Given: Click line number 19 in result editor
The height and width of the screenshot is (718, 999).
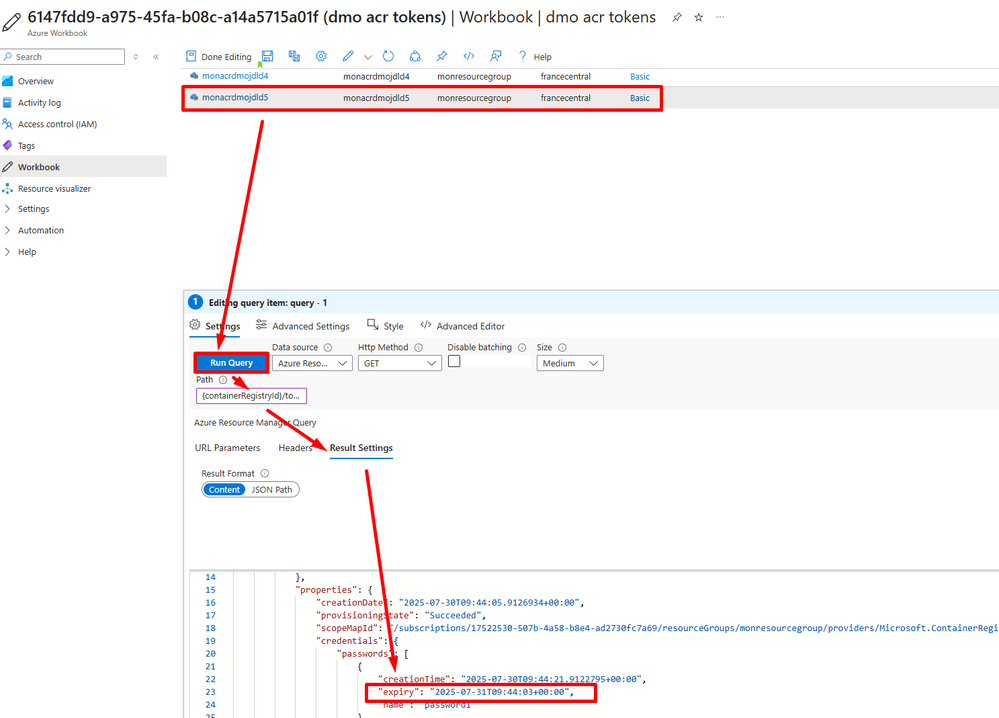Looking at the screenshot, I should coord(210,641).
